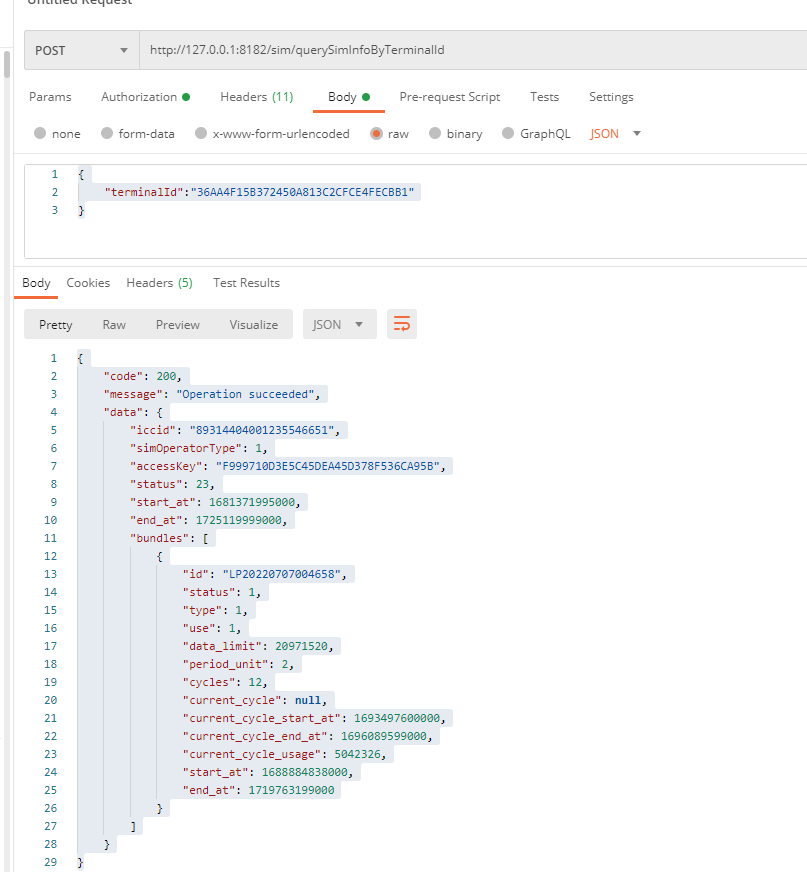Switch response to Preview view
The height and width of the screenshot is (872, 807).
click(x=178, y=325)
